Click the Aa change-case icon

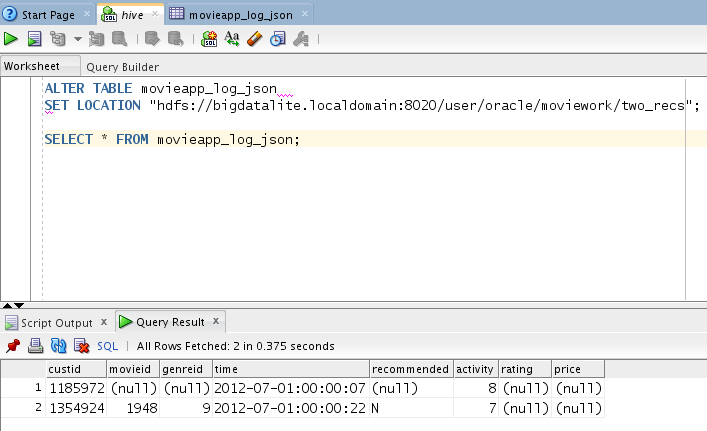pos(232,39)
